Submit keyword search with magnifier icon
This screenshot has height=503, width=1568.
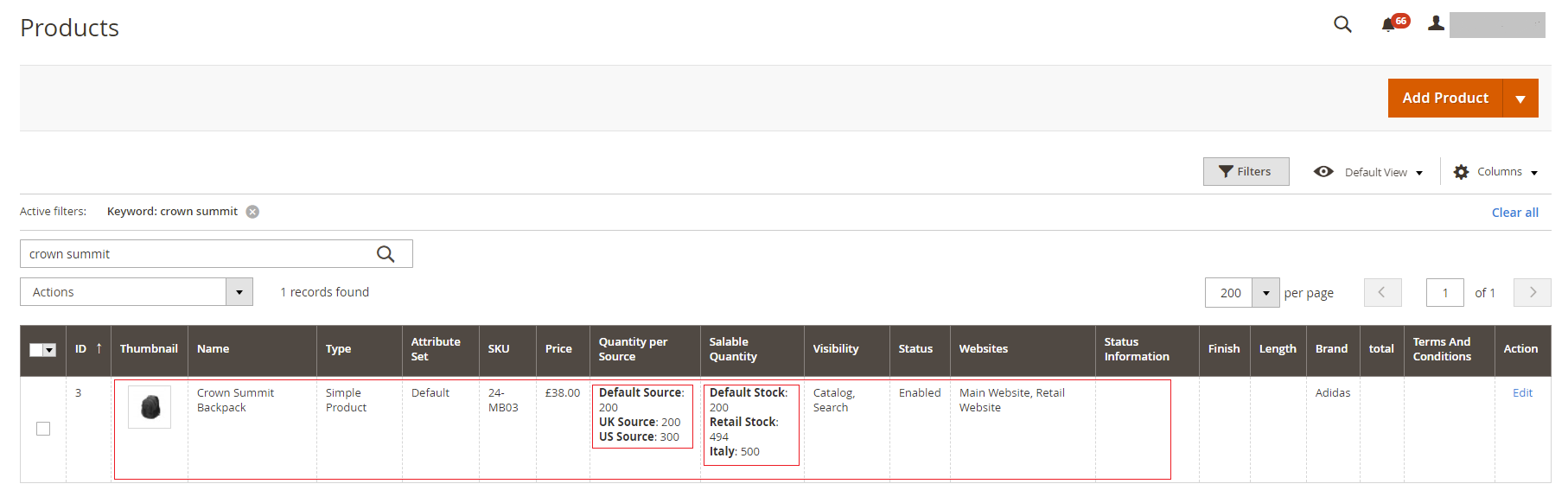[386, 254]
